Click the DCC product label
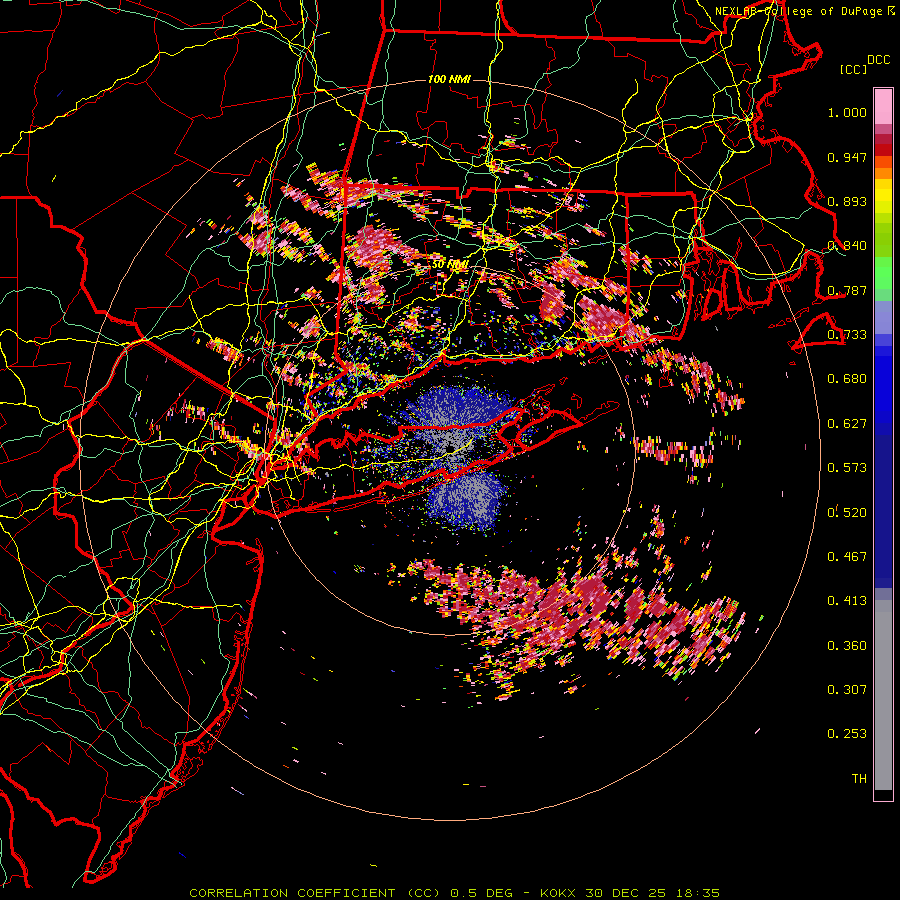 pos(878,60)
